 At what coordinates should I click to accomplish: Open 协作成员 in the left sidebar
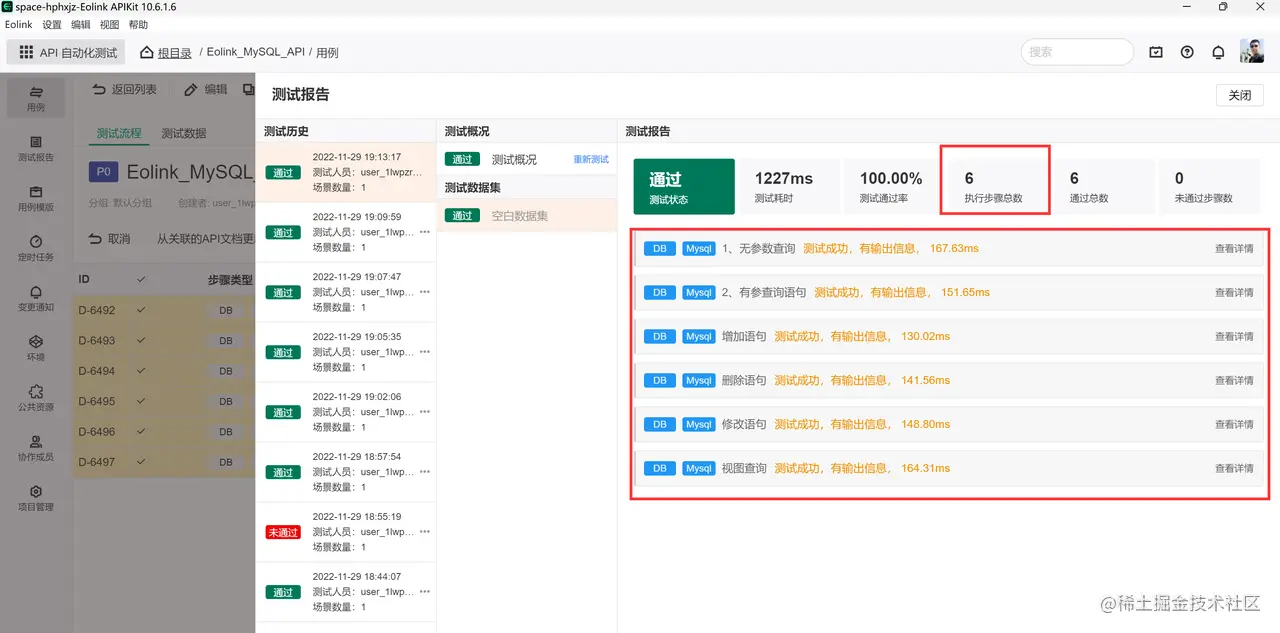pos(36,448)
